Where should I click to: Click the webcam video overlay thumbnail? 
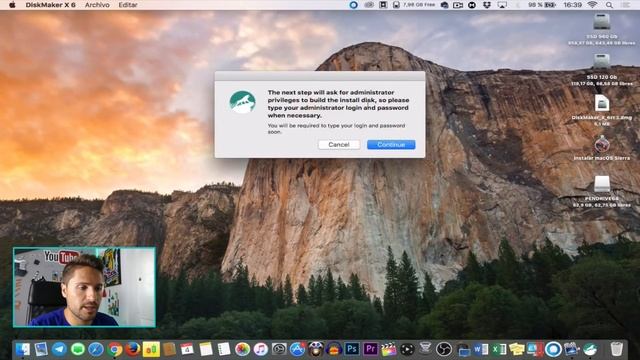pyautogui.click(x=84, y=287)
